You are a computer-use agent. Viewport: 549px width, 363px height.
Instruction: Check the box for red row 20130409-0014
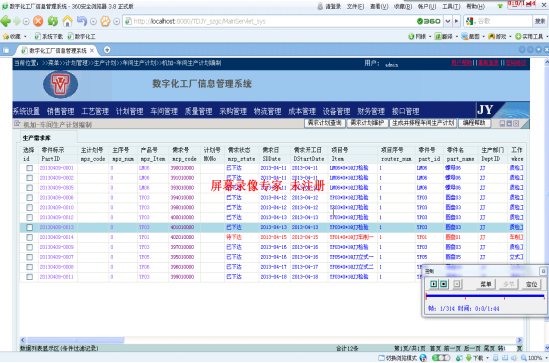(x=30, y=237)
